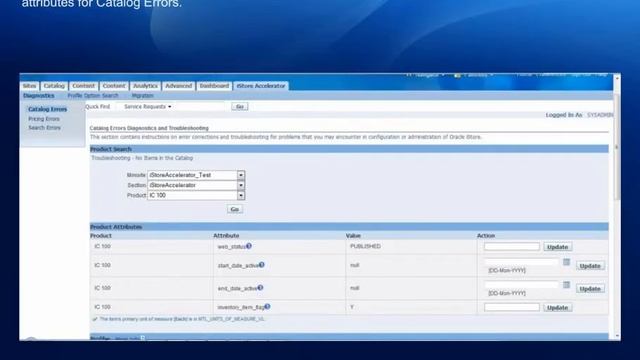640x360 pixels.
Task: Click the vertical scrollbar thumb
Action: 617,147
